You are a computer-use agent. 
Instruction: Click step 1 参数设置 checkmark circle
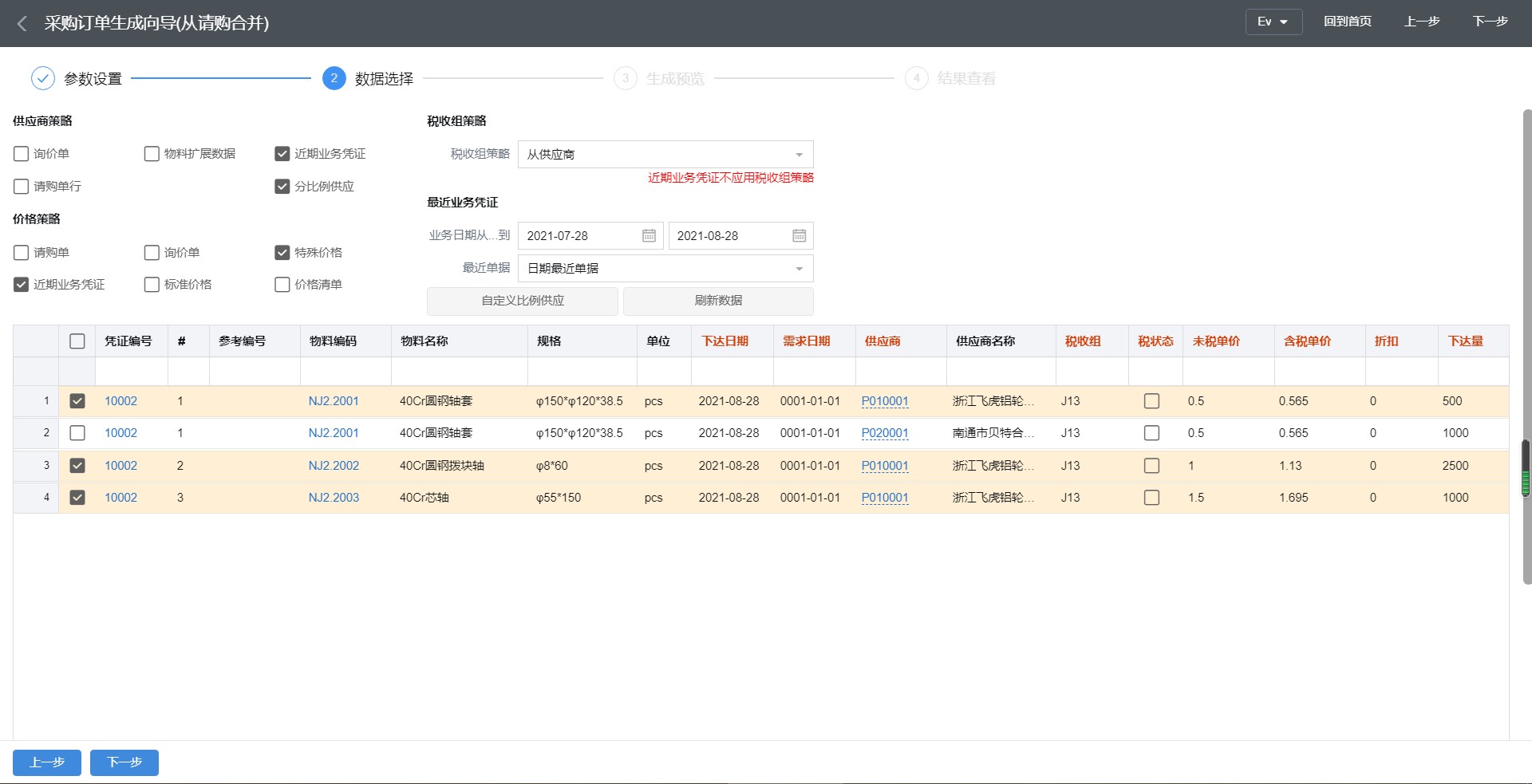42,78
